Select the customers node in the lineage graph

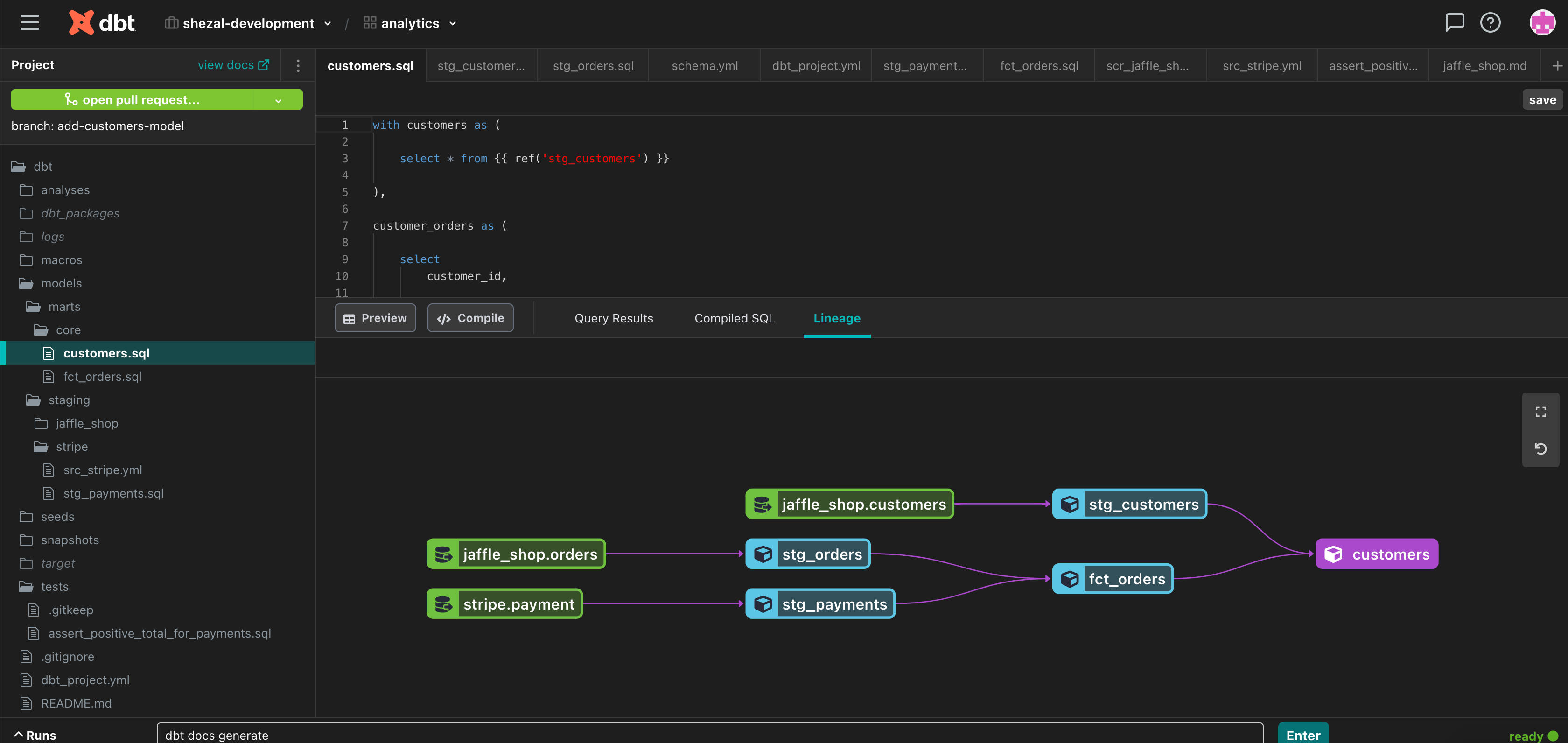pyautogui.click(x=1376, y=554)
